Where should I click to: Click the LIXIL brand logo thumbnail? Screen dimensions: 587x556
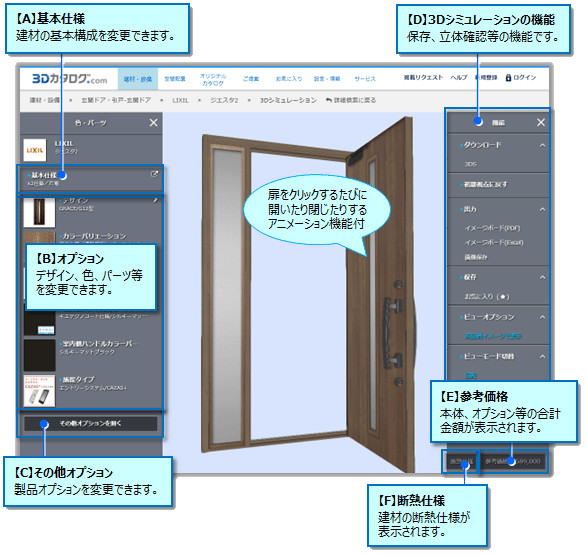coord(34,150)
